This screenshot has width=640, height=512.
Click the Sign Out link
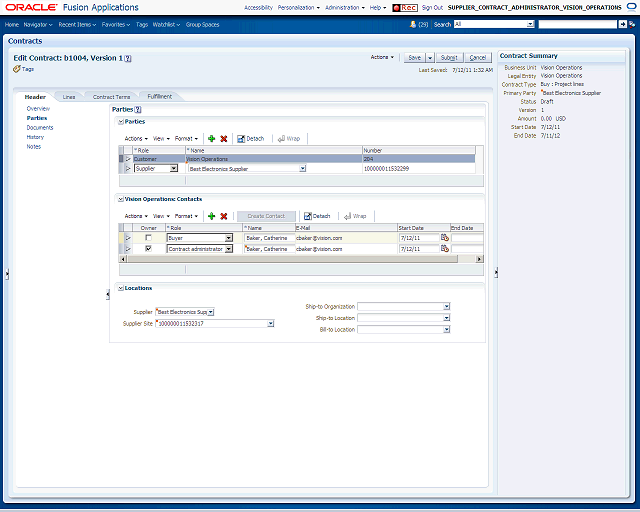432,8
